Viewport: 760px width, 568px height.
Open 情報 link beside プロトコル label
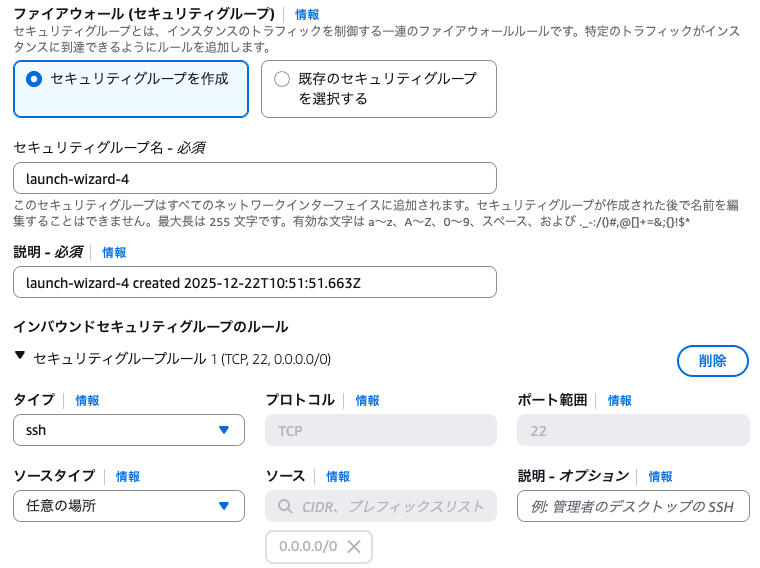[x=368, y=400]
